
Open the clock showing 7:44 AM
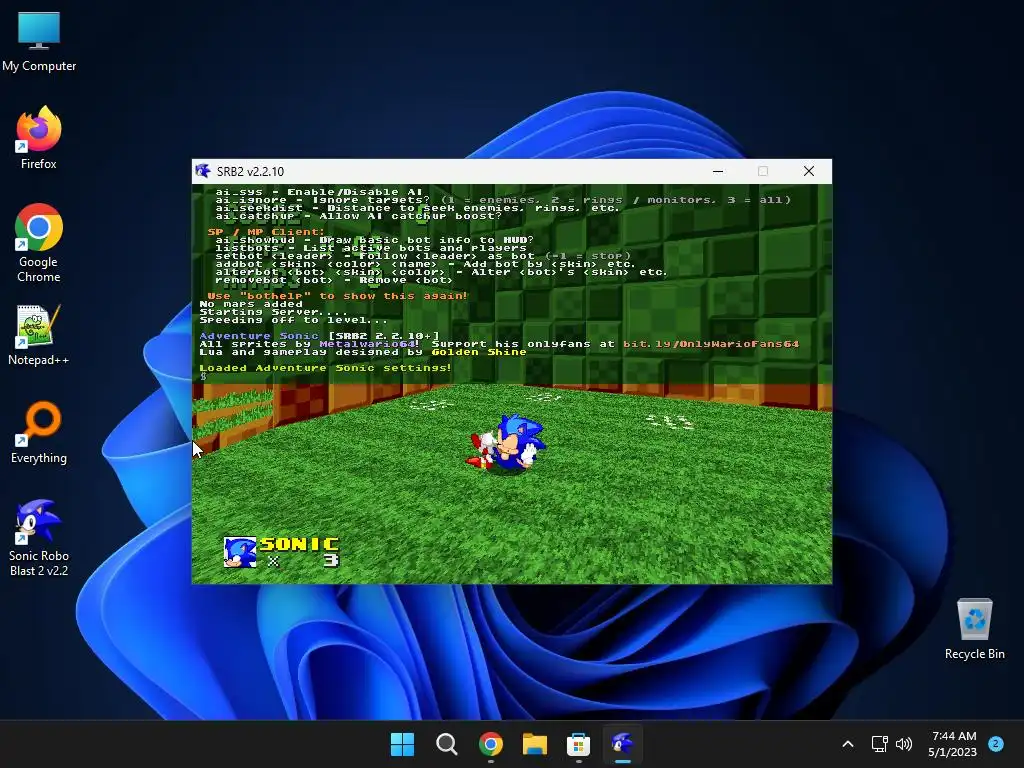(953, 744)
